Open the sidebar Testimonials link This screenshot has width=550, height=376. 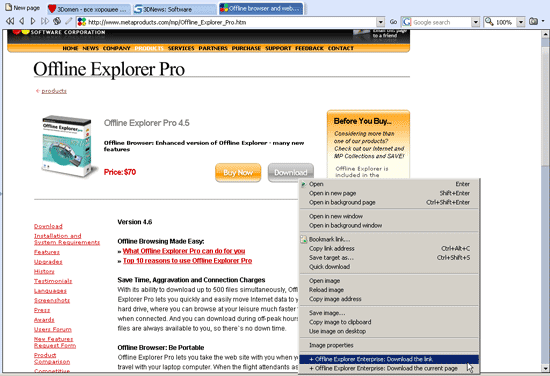pyautogui.click(x=53, y=281)
